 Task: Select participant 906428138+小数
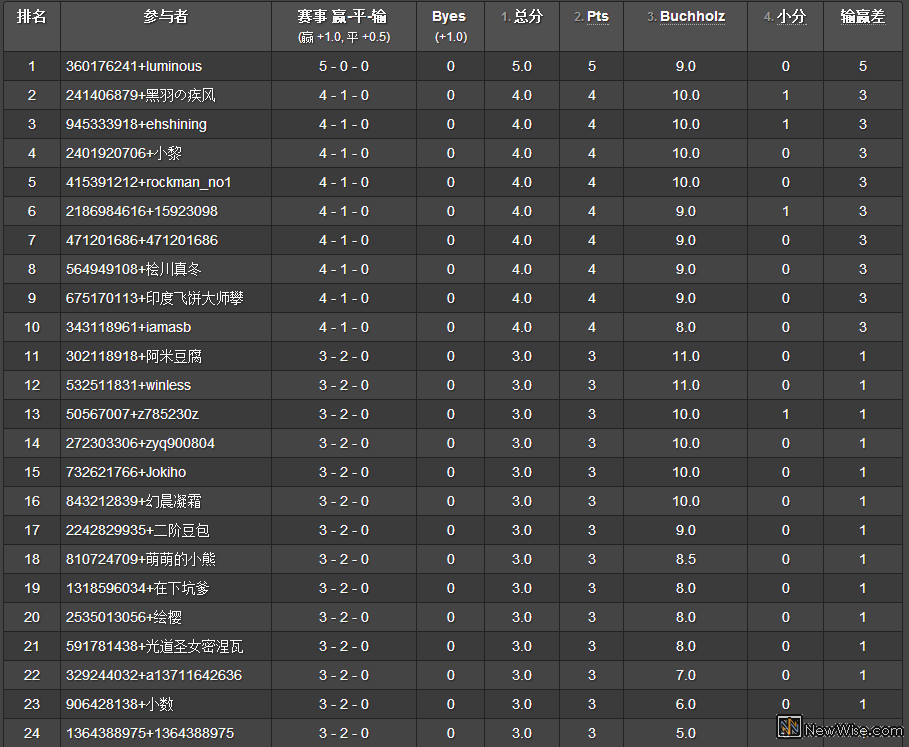[120, 704]
